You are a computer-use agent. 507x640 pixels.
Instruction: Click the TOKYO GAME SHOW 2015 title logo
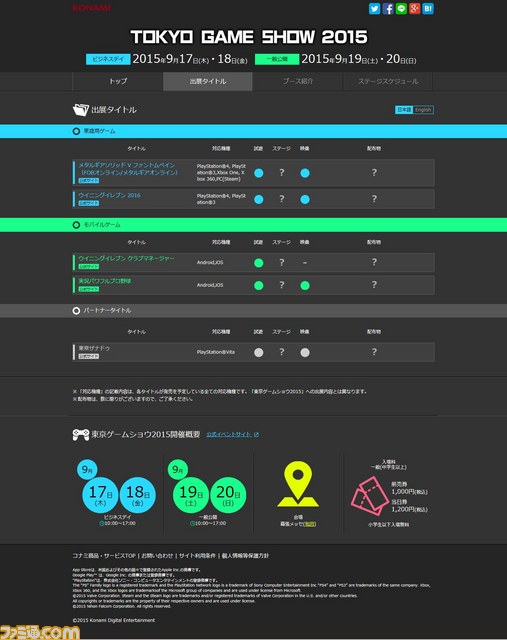tap(249, 37)
